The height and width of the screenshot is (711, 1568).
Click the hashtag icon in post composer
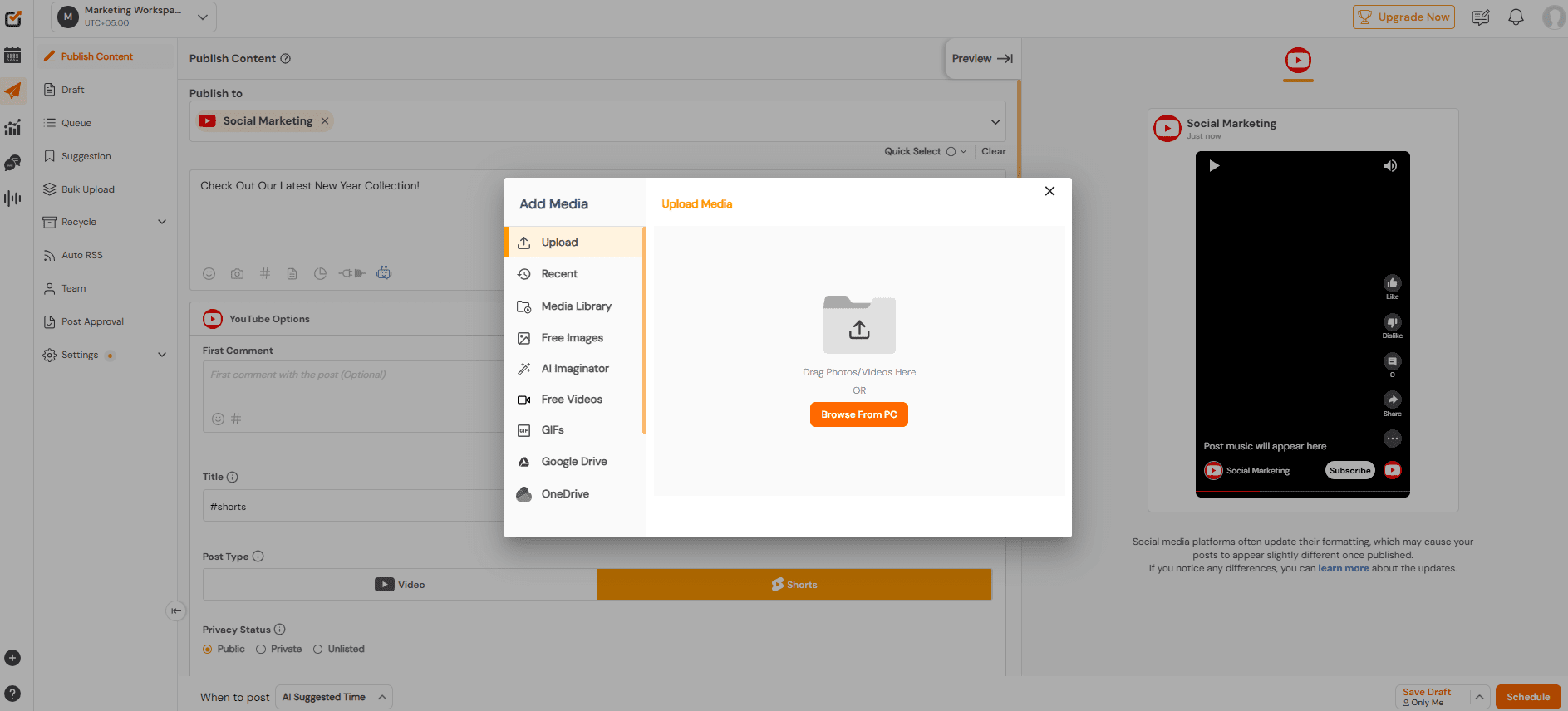tap(265, 273)
